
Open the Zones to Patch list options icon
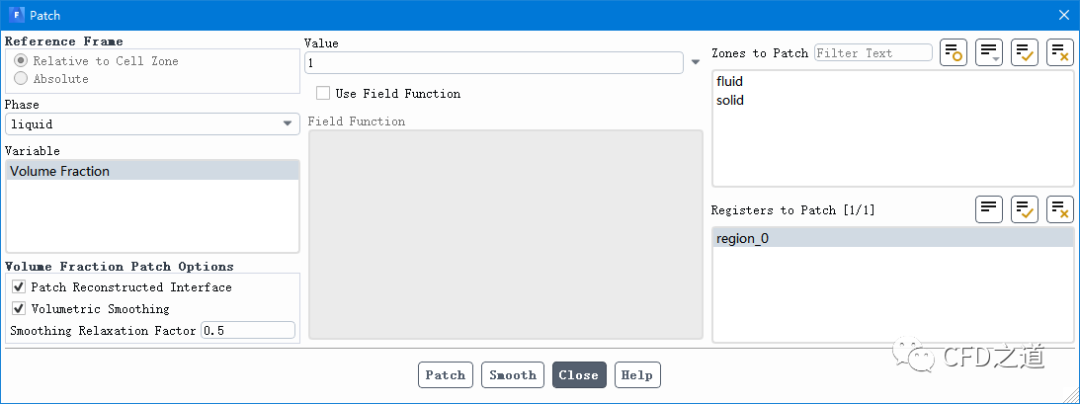(989, 53)
